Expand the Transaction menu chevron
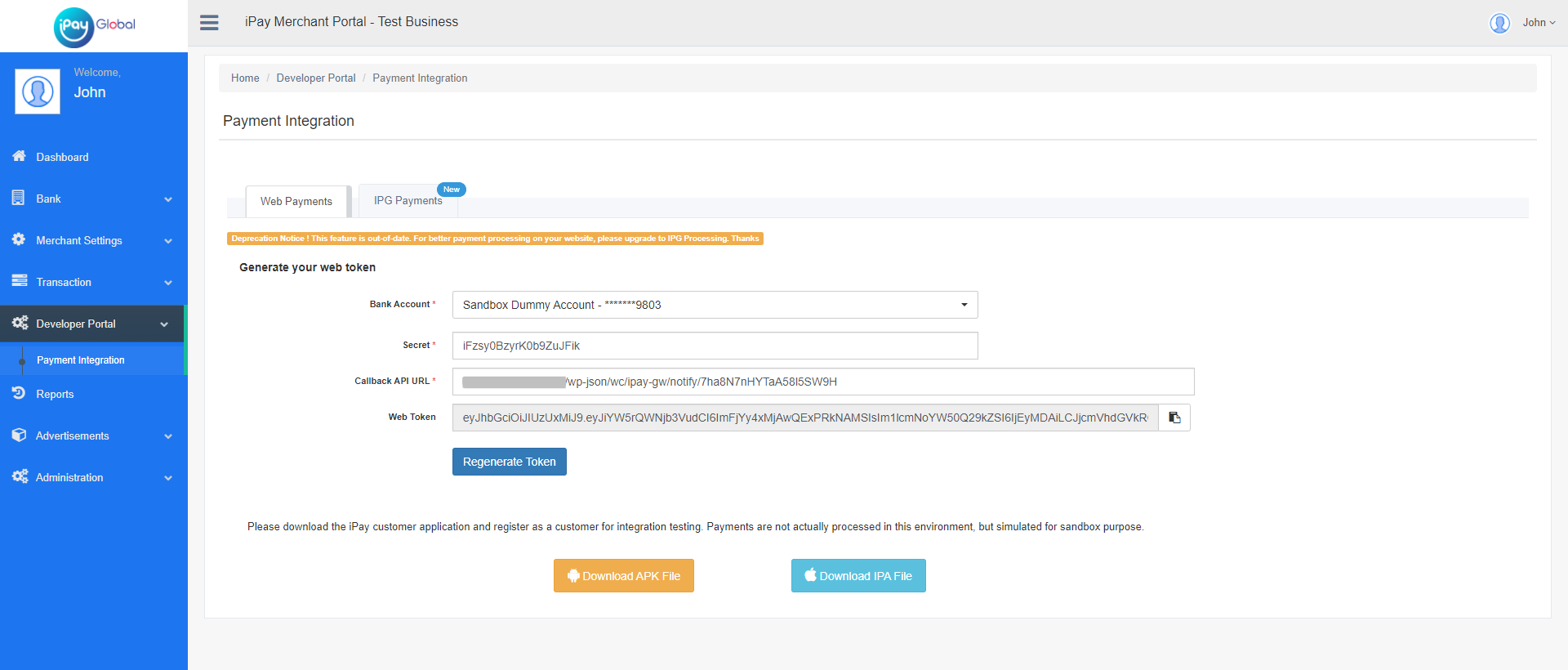 pyautogui.click(x=168, y=283)
